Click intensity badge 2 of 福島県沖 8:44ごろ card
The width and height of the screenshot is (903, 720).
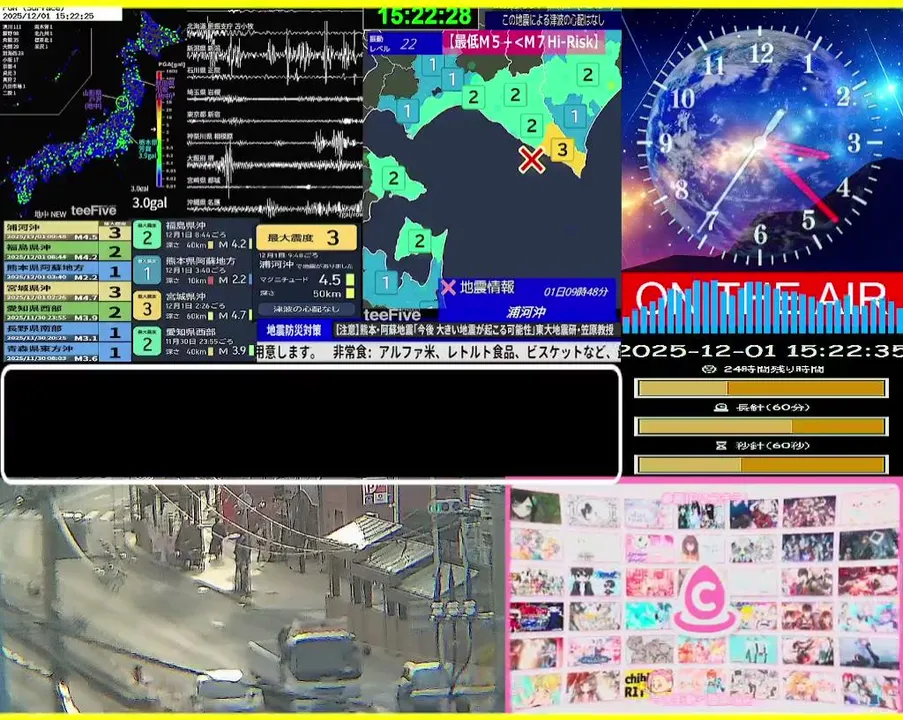pyautogui.click(x=147, y=235)
